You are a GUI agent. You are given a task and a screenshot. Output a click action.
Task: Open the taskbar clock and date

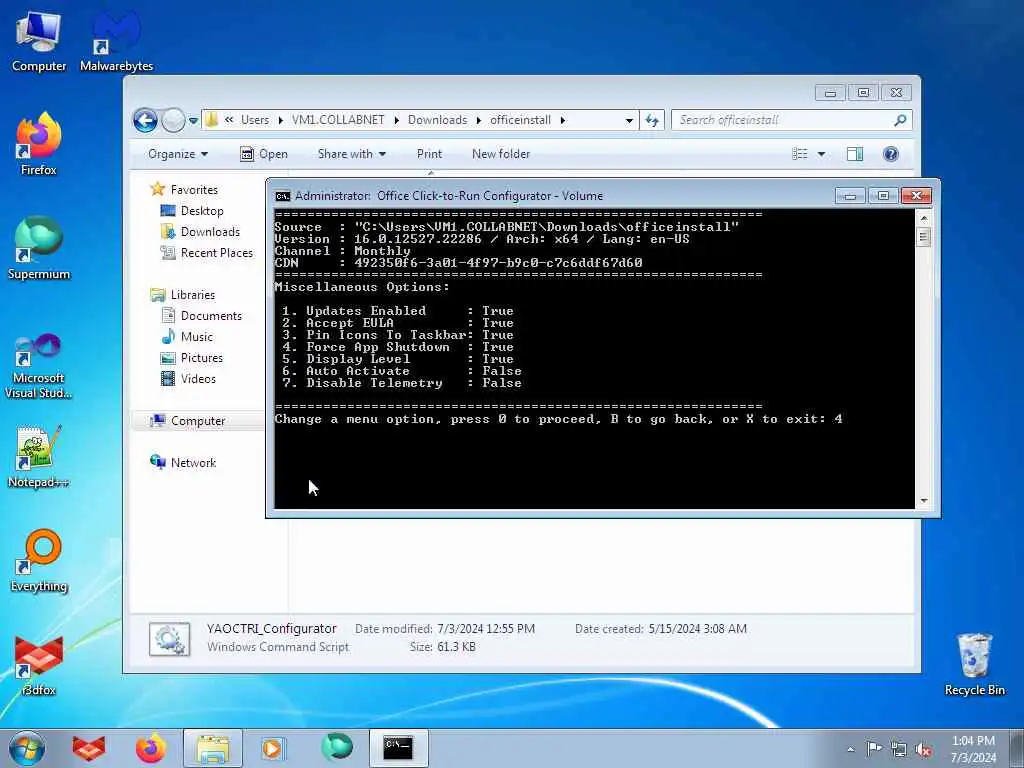point(973,749)
